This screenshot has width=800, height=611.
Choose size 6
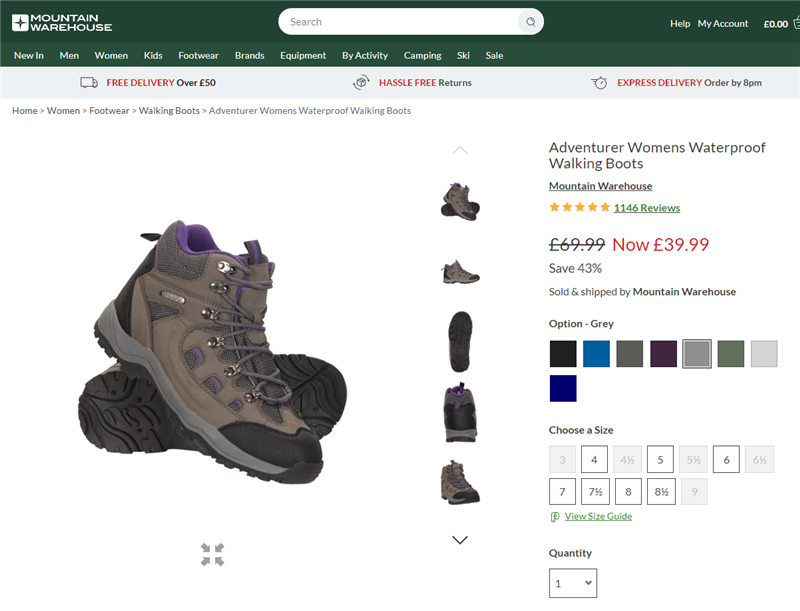(726, 460)
